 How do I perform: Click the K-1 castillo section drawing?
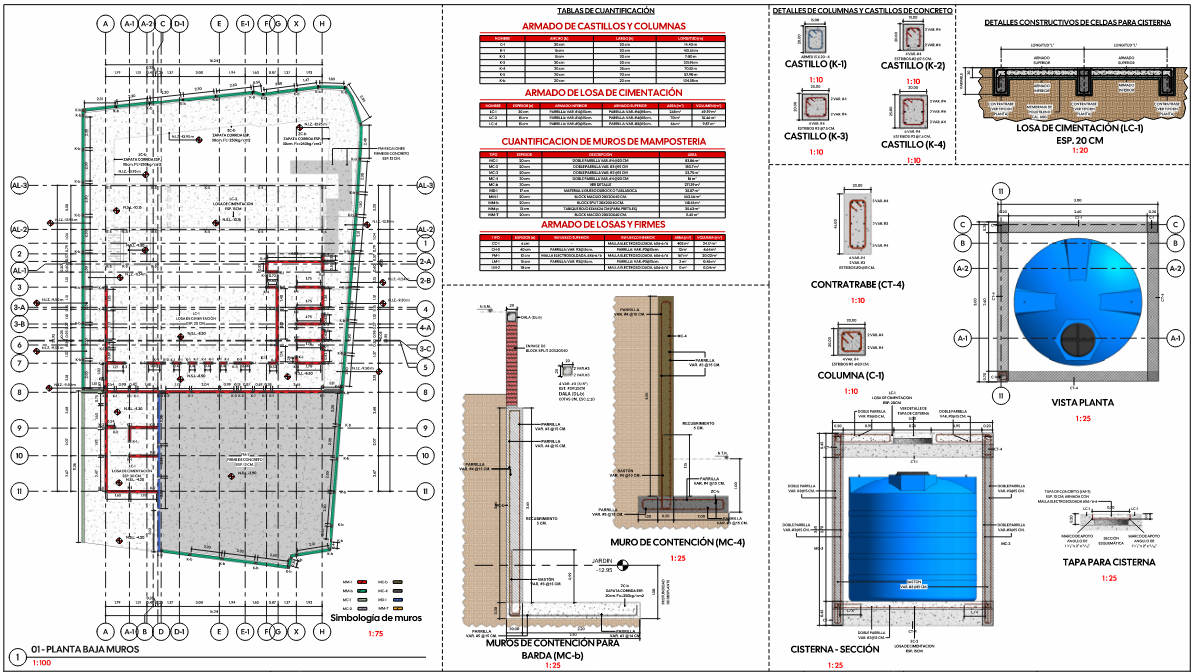[815, 40]
